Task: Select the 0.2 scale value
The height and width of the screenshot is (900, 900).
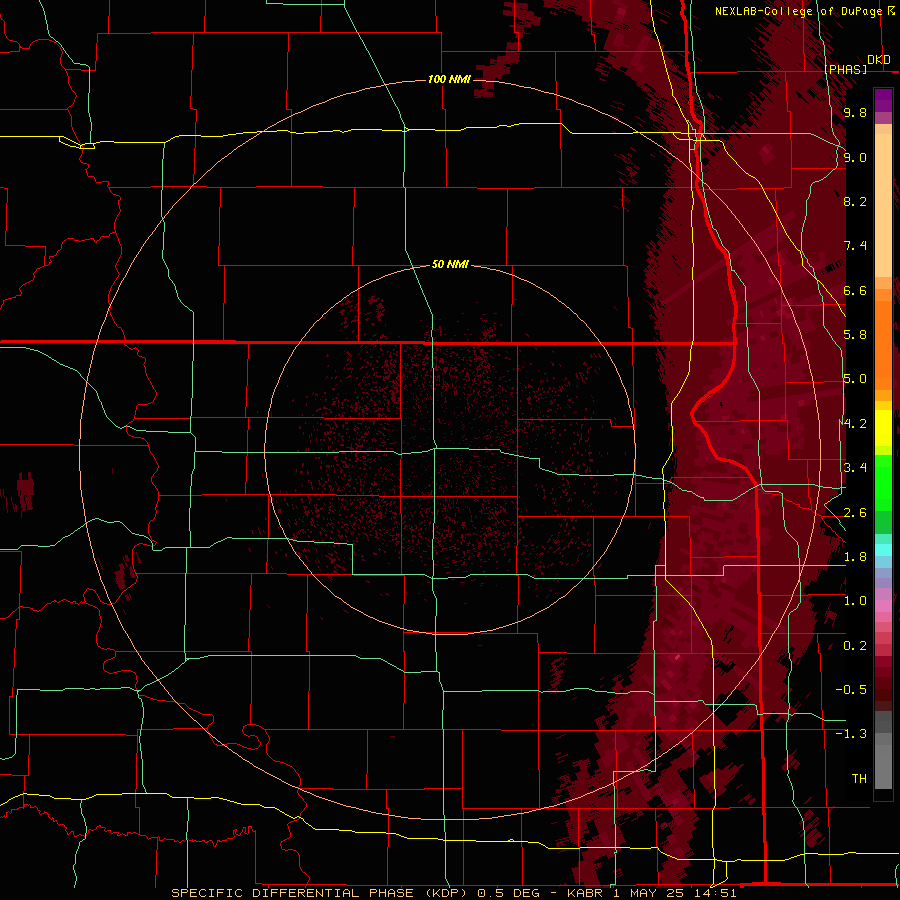Action: [x=855, y=646]
